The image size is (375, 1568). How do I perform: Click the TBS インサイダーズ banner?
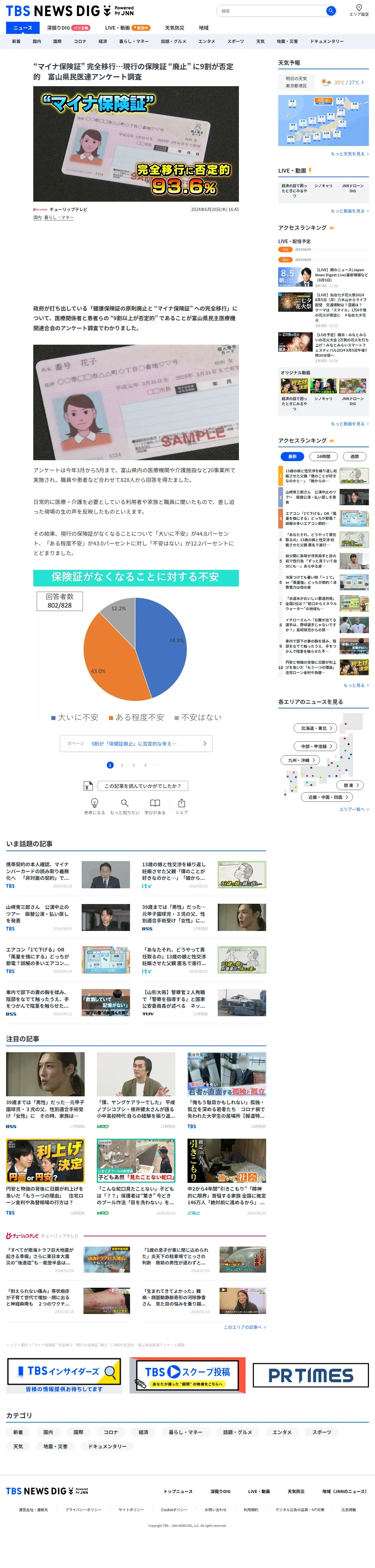pyautogui.click(x=64, y=1376)
